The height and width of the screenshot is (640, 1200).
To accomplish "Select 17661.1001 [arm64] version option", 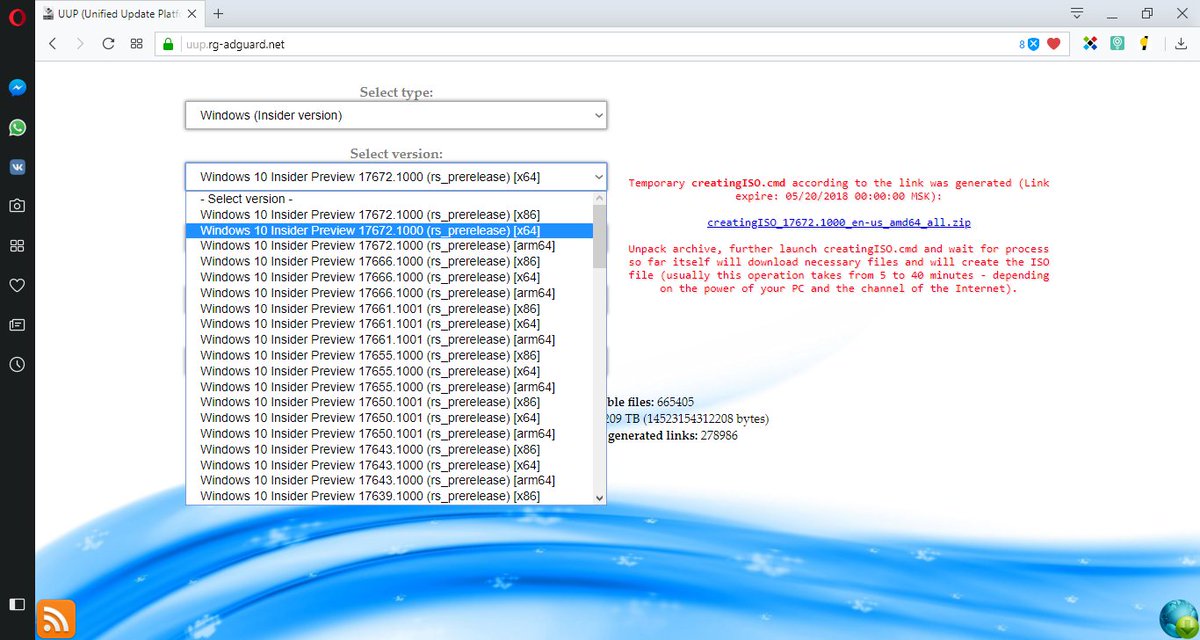I will (x=389, y=339).
